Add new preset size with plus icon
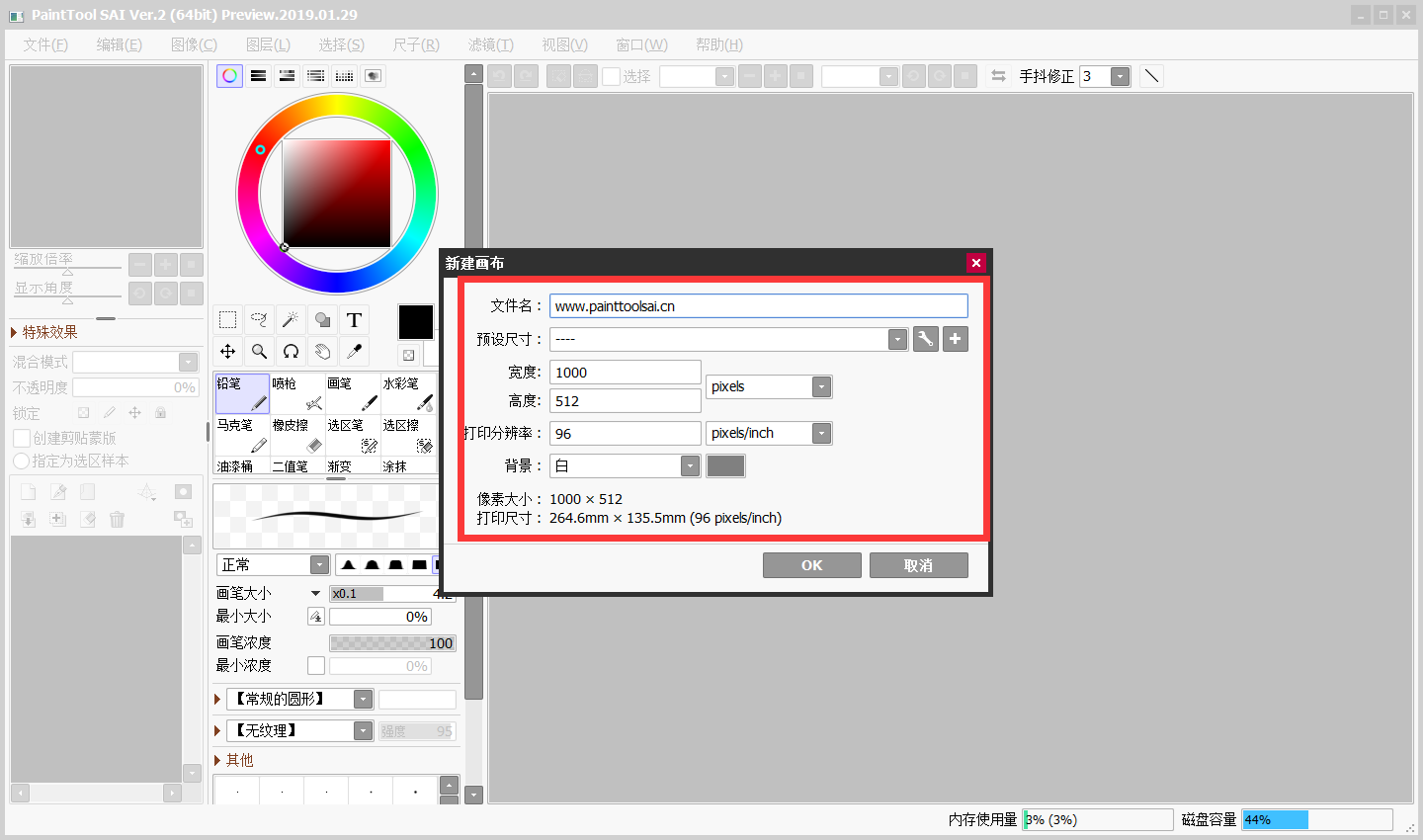 point(956,339)
